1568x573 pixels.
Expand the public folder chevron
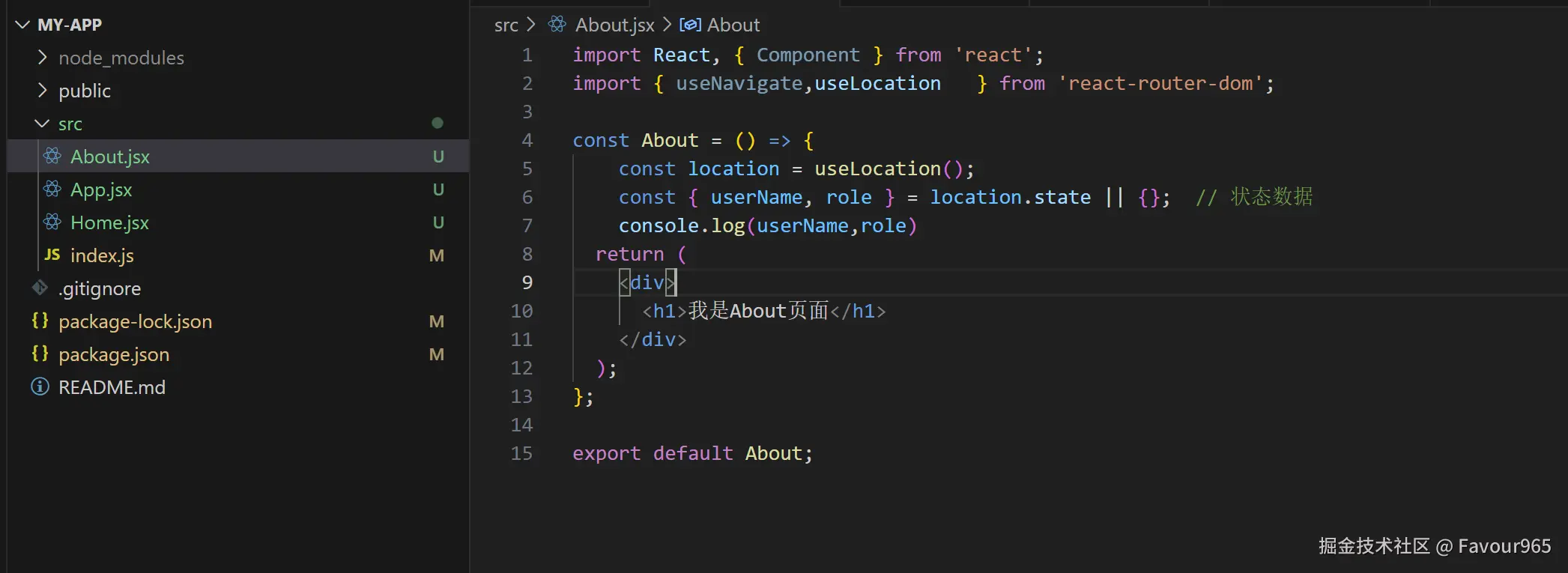tap(42, 91)
